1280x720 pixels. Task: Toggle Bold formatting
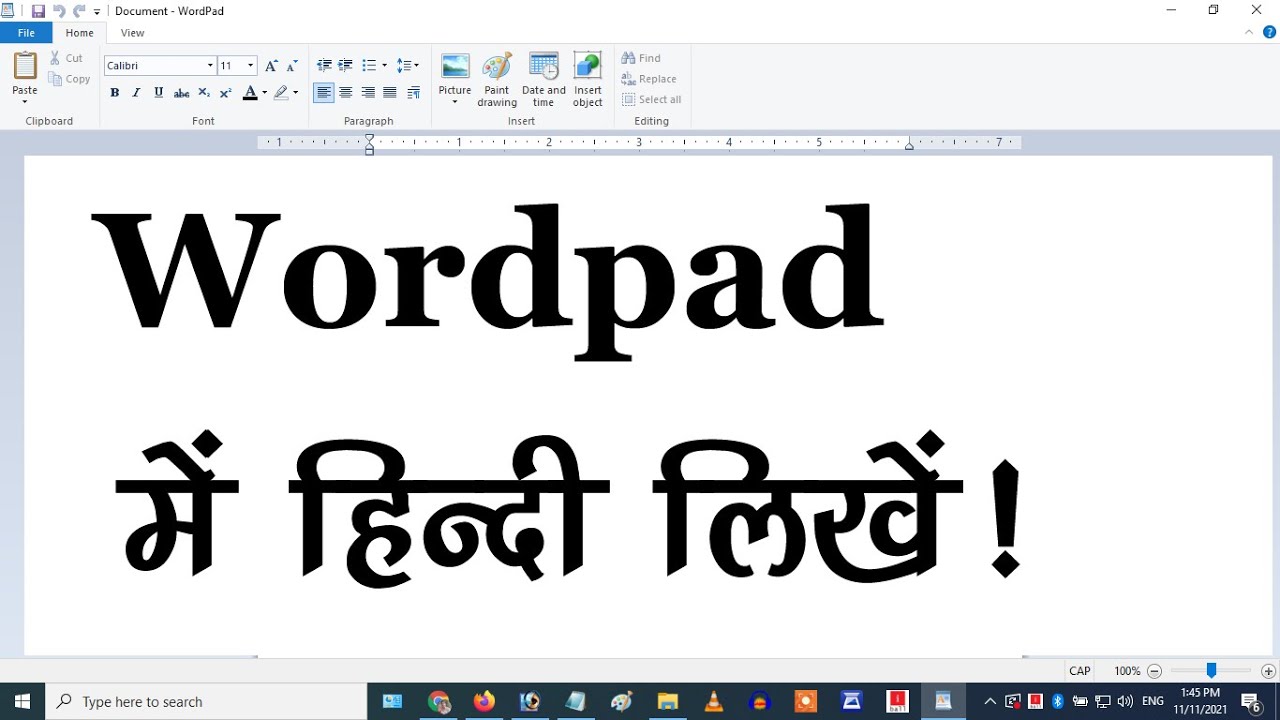pyautogui.click(x=115, y=93)
